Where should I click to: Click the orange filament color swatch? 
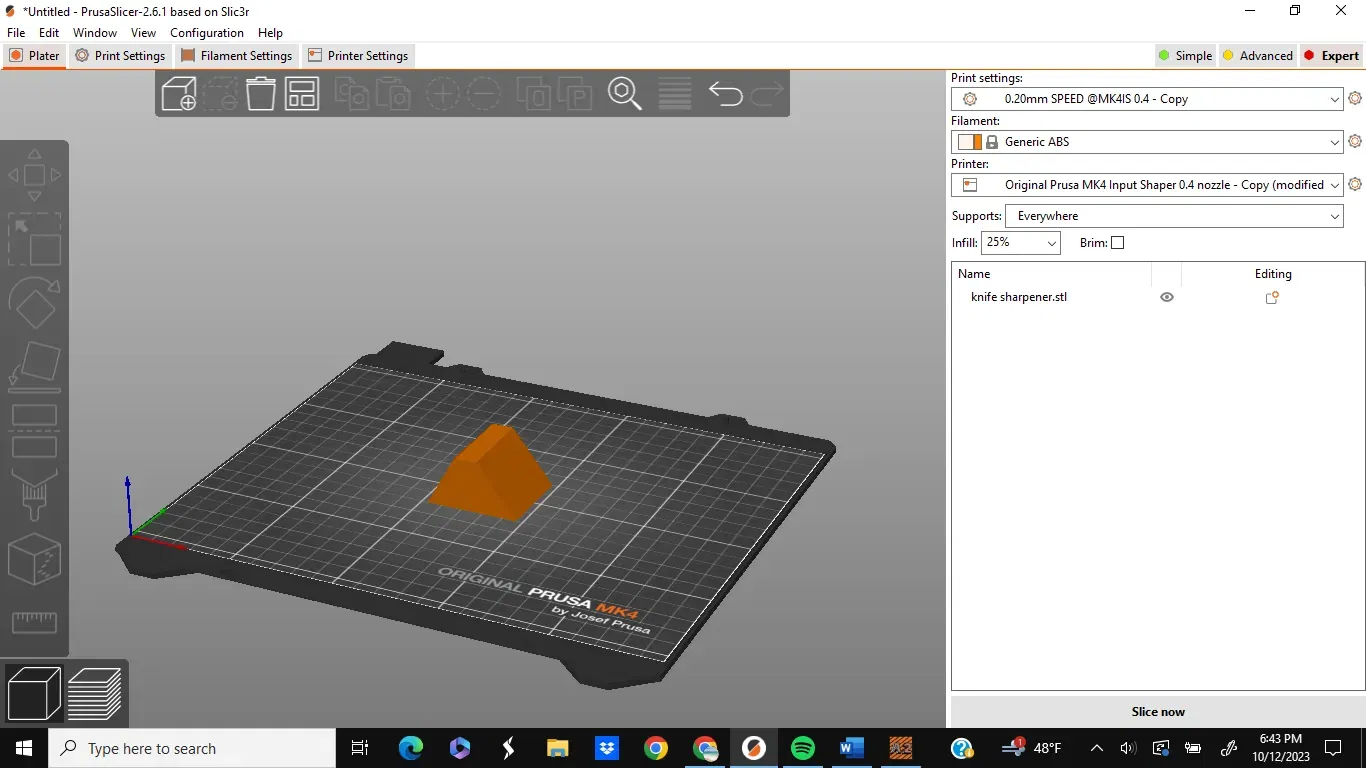976,142
